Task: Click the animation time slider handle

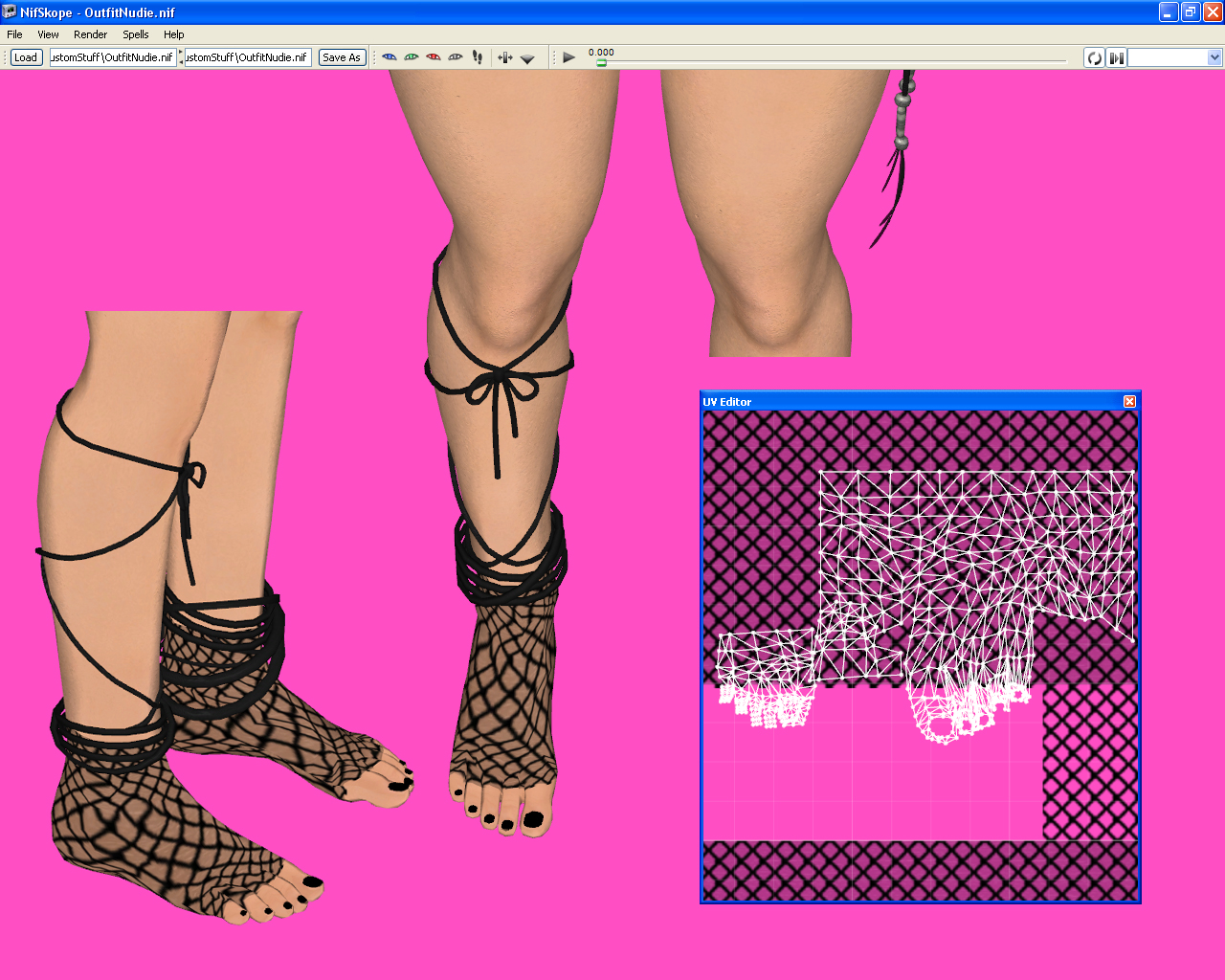Action: pos(601,62)
